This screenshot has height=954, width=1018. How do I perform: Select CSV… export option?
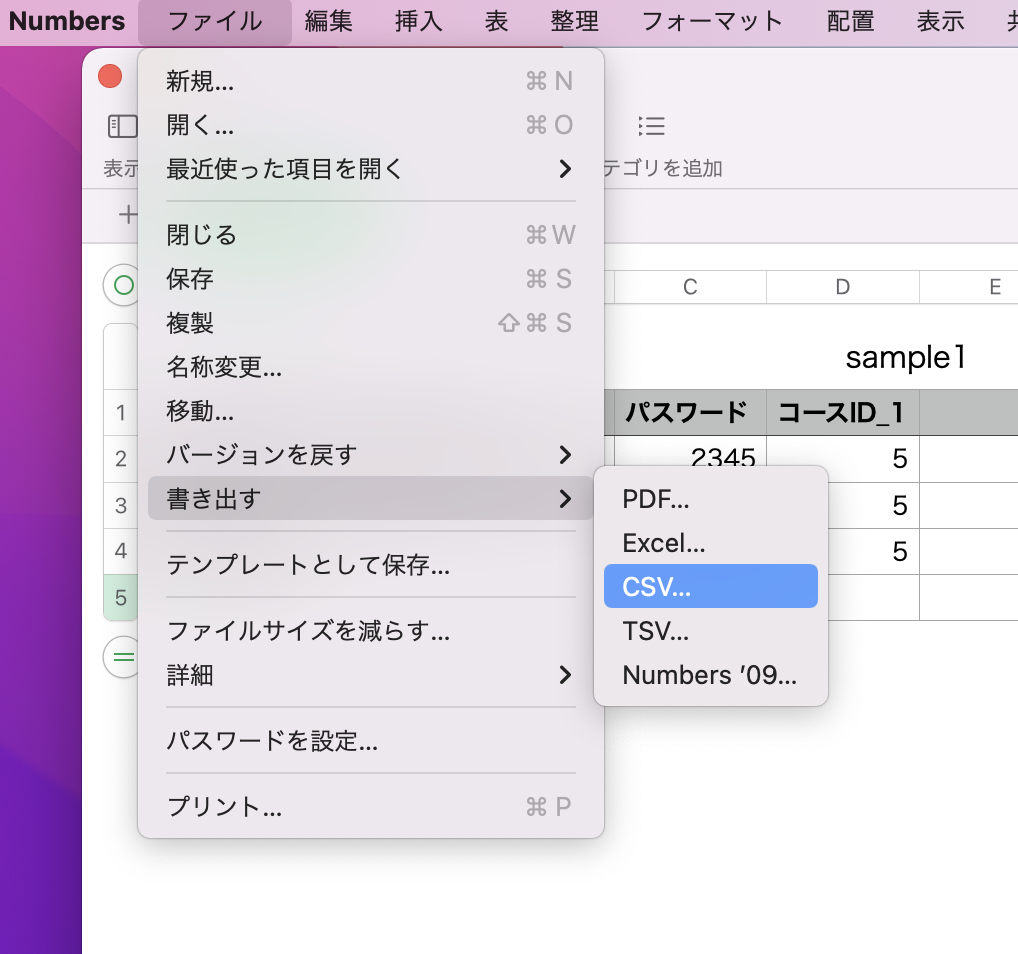click(x=710, y=587)
